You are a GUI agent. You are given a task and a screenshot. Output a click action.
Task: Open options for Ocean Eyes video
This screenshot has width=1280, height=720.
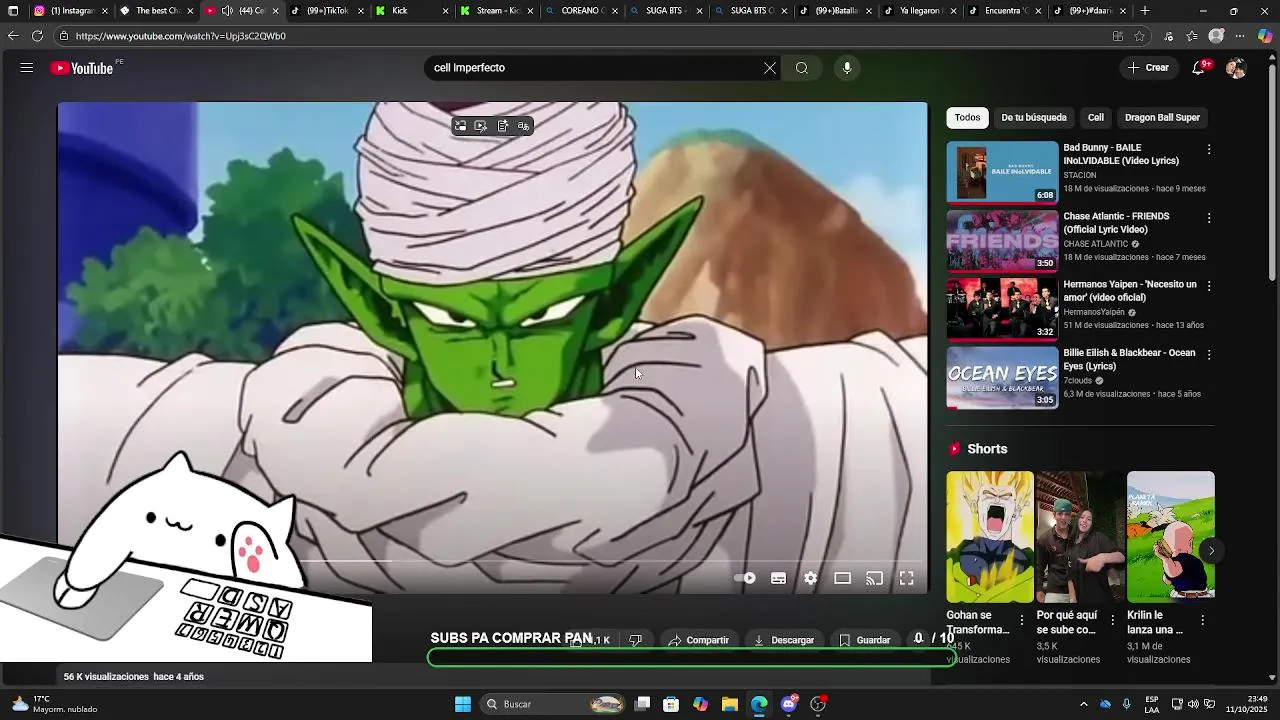[x=1209, y=355]
